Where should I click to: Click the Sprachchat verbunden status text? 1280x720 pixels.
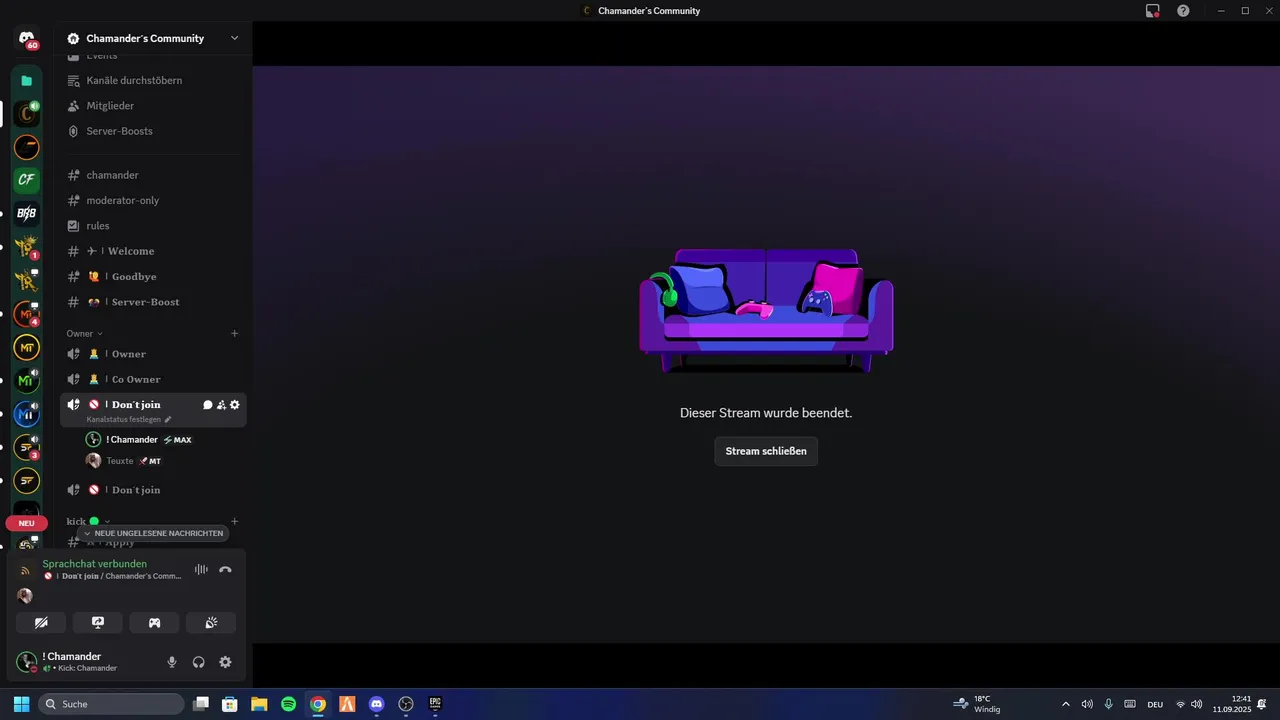tap(94, 564)
